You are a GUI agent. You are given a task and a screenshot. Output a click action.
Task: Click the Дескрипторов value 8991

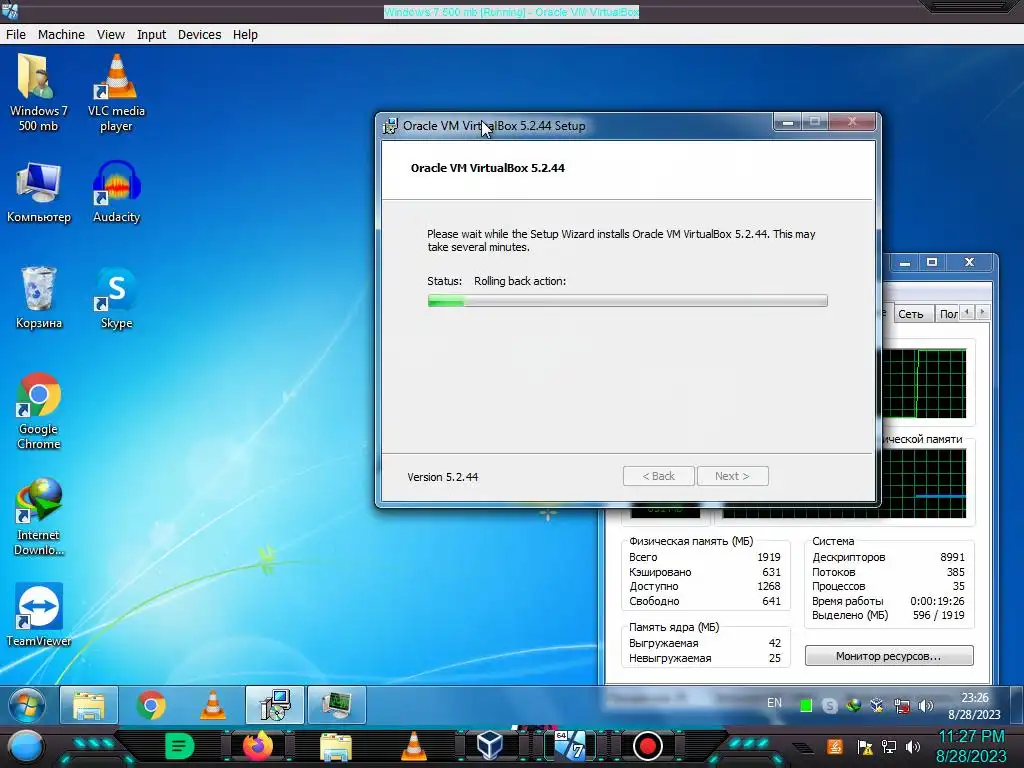coord(952,557)
